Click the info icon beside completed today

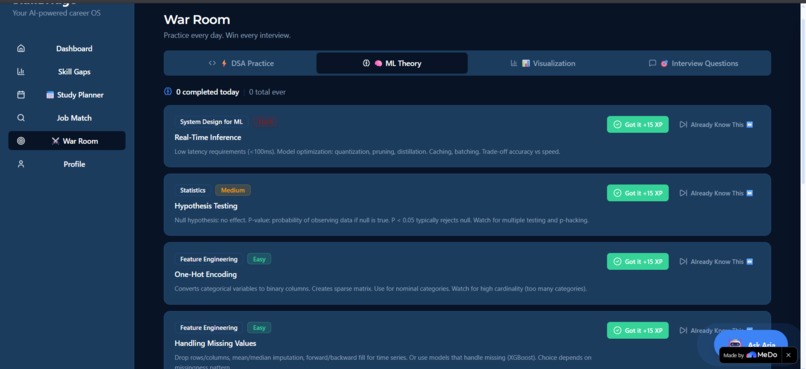point(168,91)
